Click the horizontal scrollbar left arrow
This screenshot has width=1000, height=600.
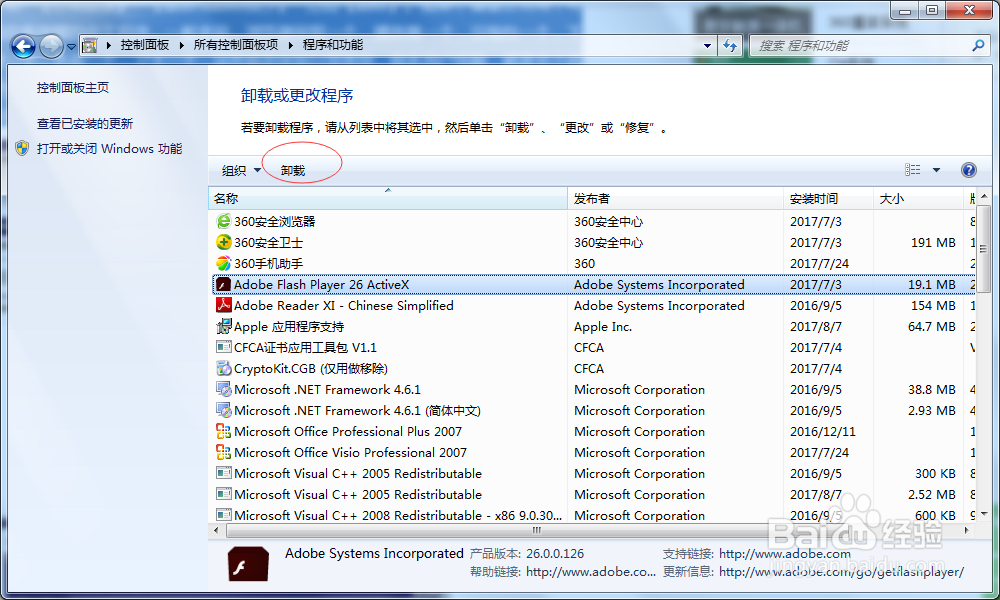216,530
